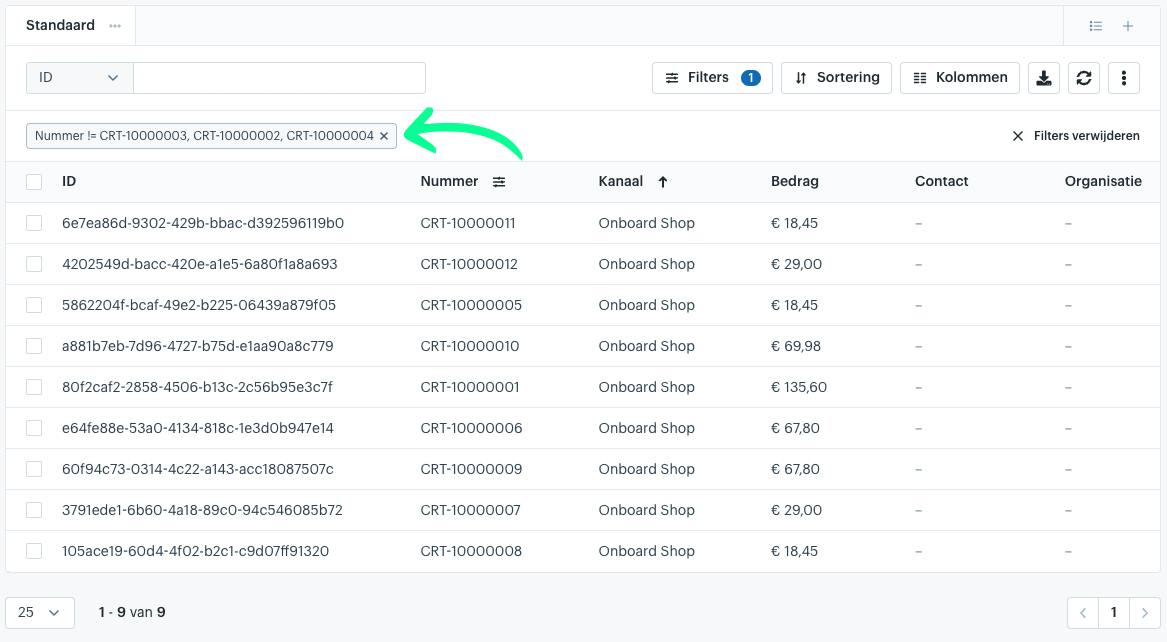Tick the checkbox for CRT-10000005
The image size is (1167, 642).
pos(34,305)
